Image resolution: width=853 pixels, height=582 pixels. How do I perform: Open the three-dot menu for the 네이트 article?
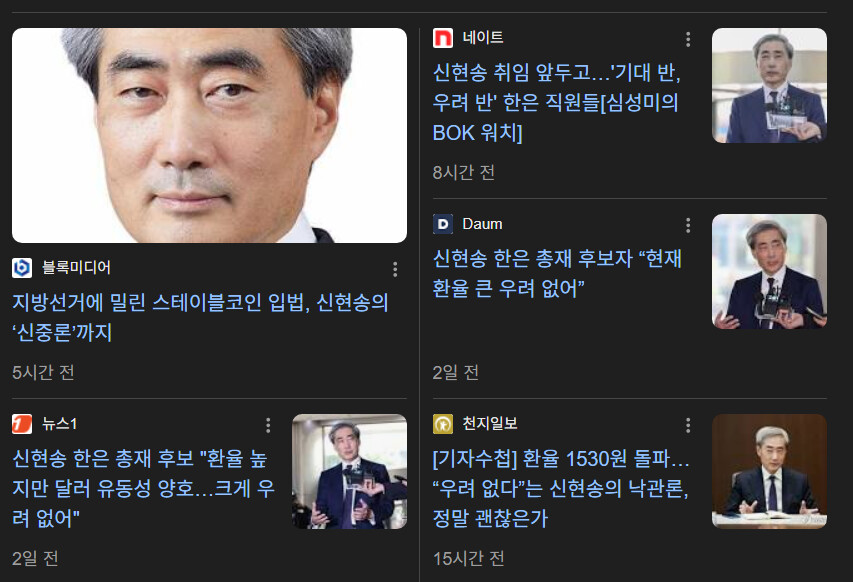[x=688, y=39]
